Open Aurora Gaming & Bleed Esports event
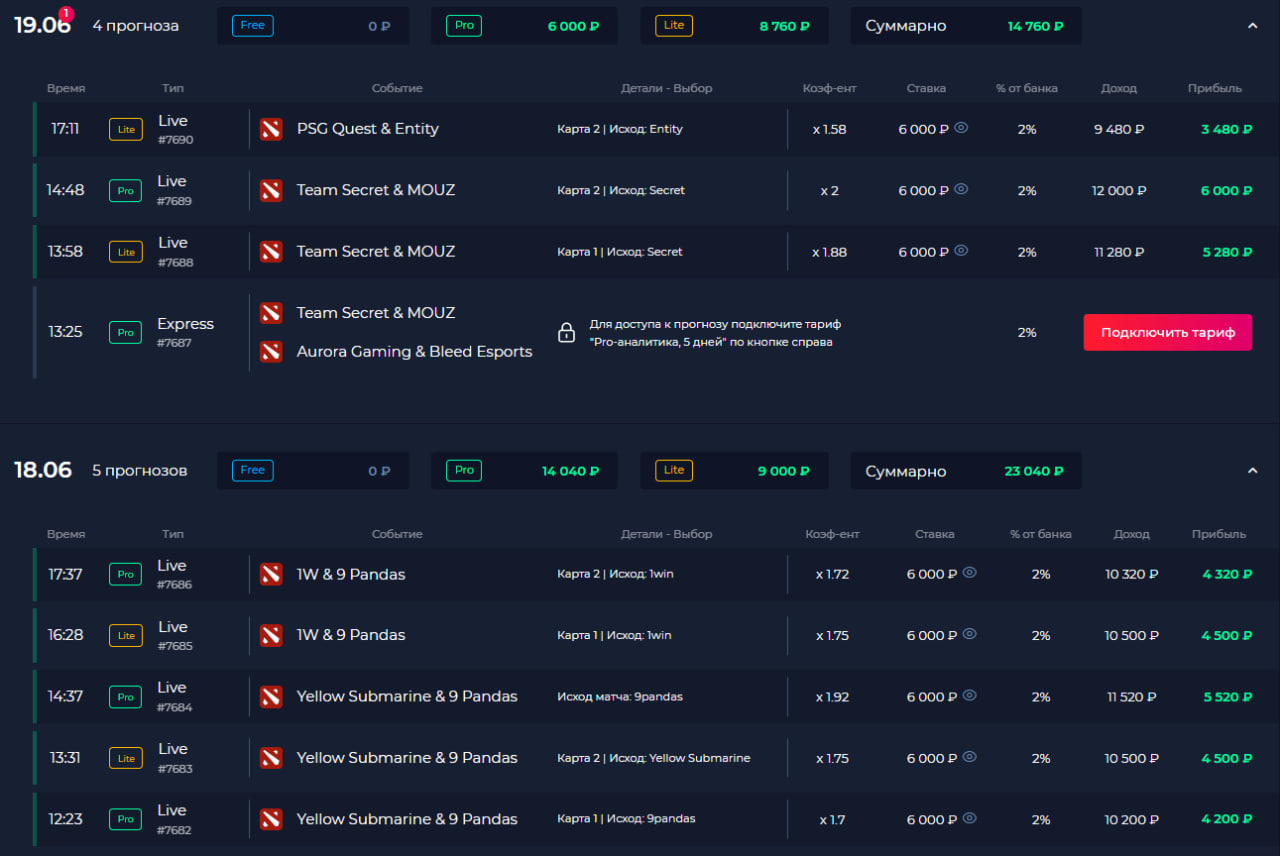 pyautogui.click(x=415, y=352)
